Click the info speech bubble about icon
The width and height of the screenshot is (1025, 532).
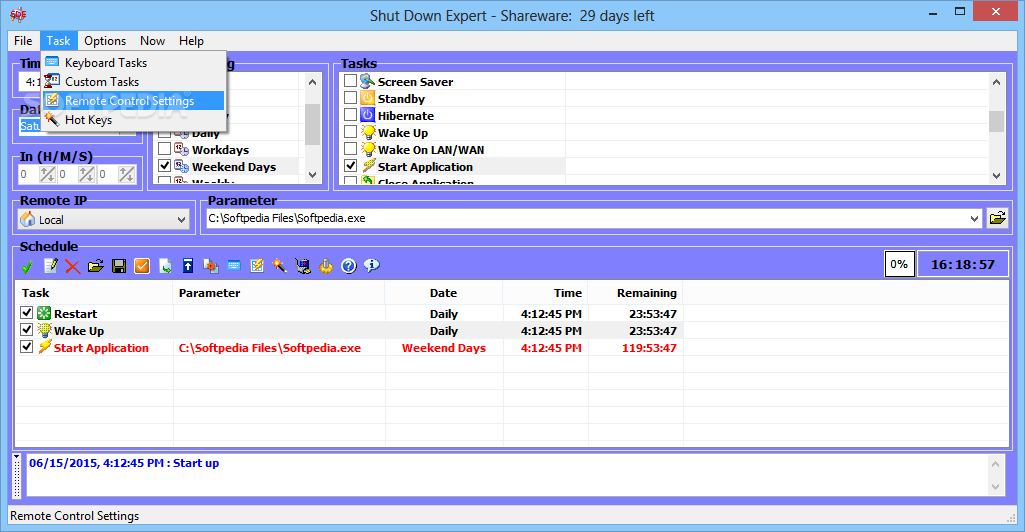pyautogui.click(x=371, y=266)
